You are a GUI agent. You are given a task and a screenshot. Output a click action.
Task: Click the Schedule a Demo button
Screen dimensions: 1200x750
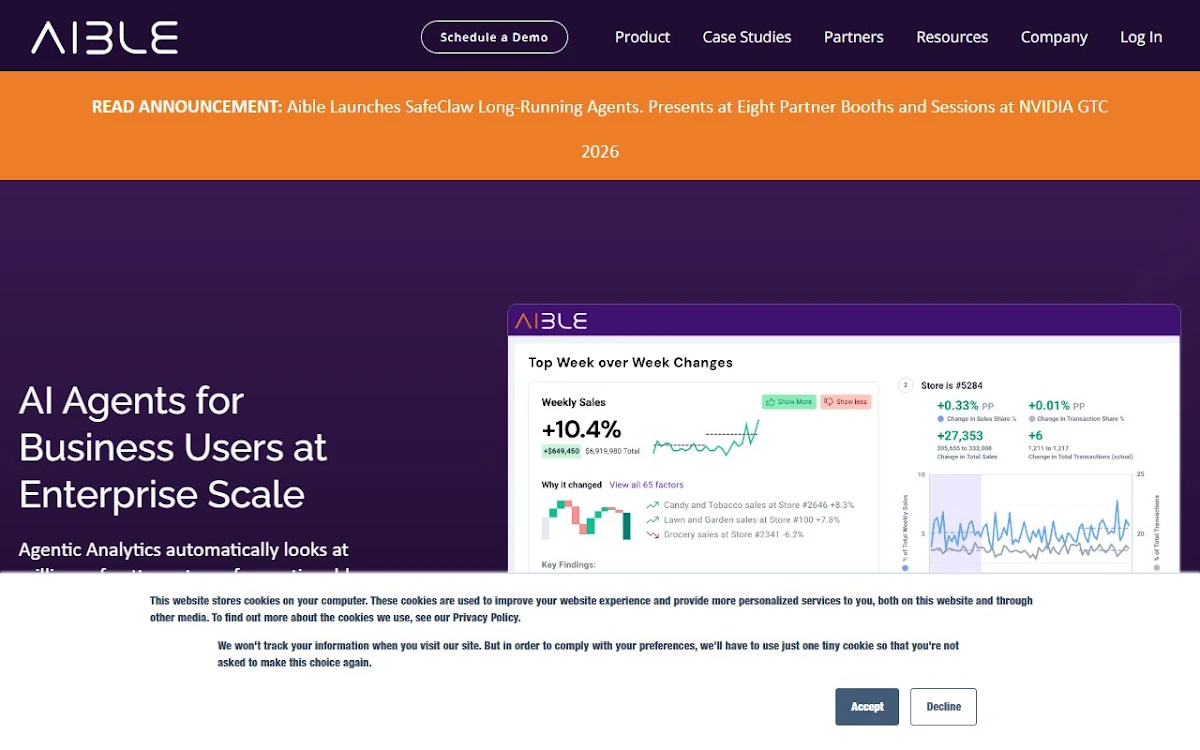(494, 37)
